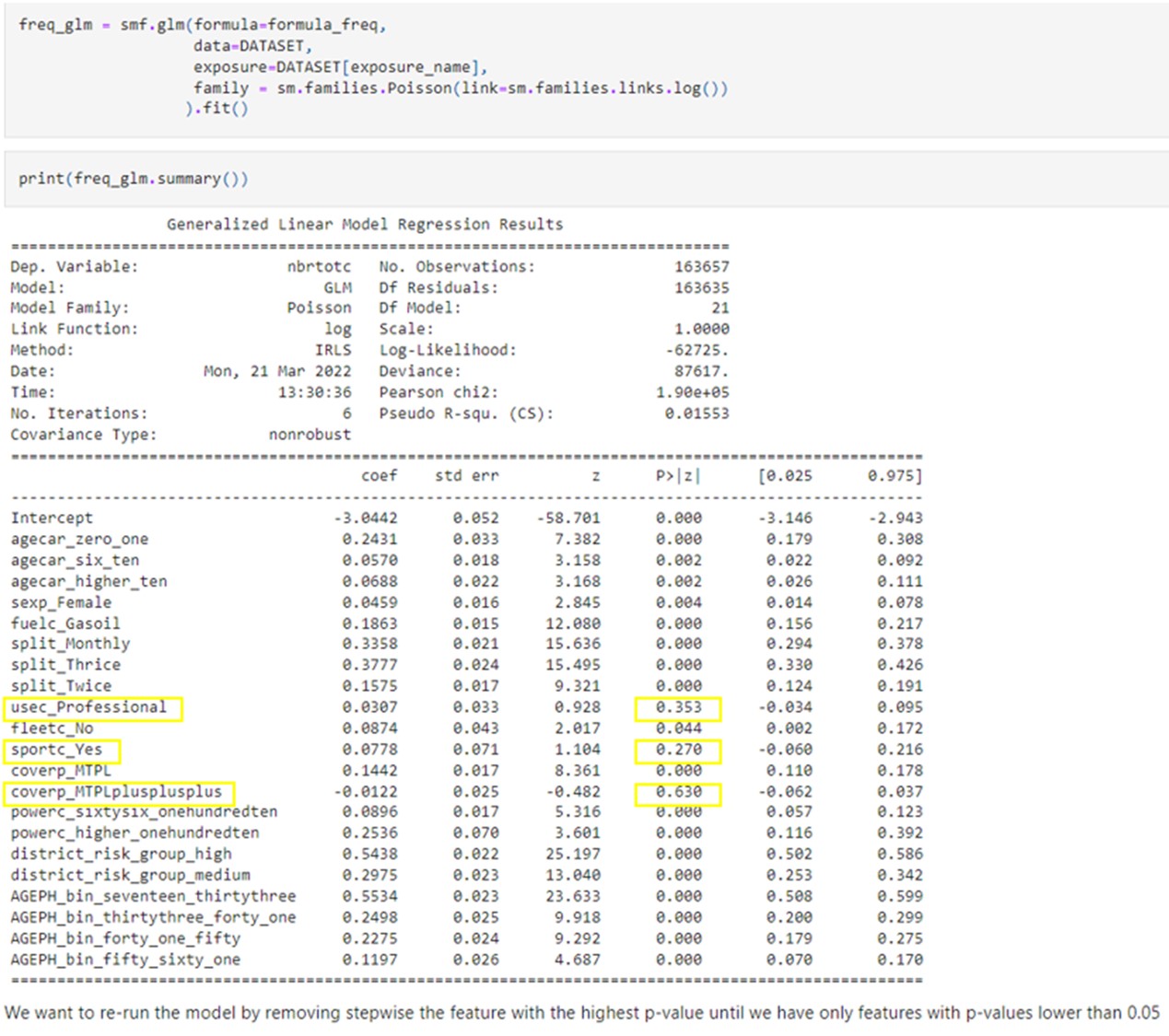This screenshot has height=1036, width=1169.
Task: Click the 'Poisson' model family value
Action: point(319,308)
